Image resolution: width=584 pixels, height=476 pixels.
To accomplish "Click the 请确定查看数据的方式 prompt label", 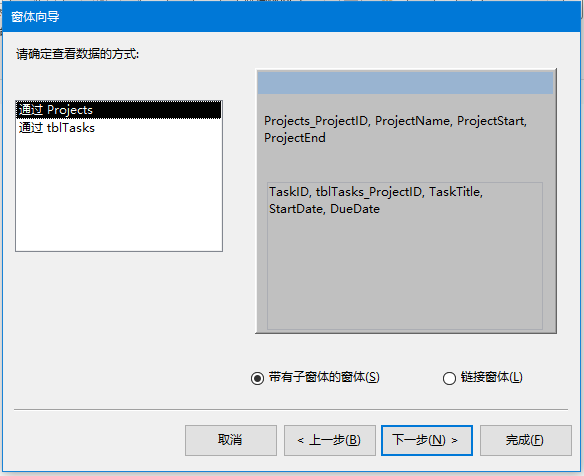I will click(x=77, y=54).
